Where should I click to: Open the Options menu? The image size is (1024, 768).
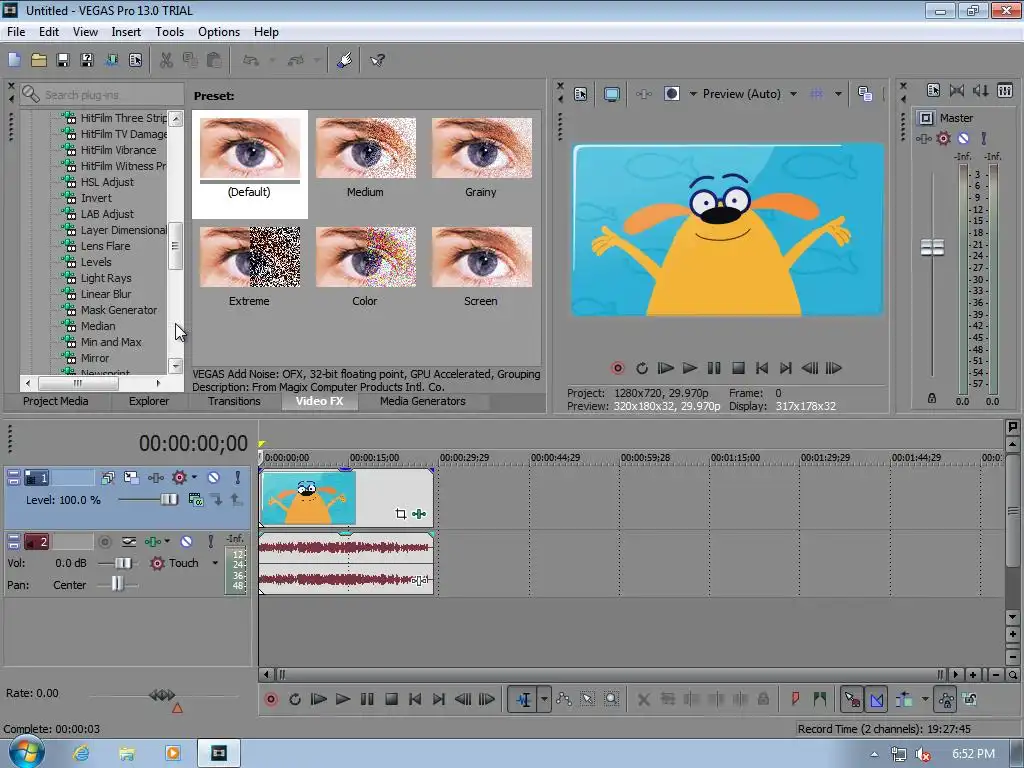click(219, 31)
